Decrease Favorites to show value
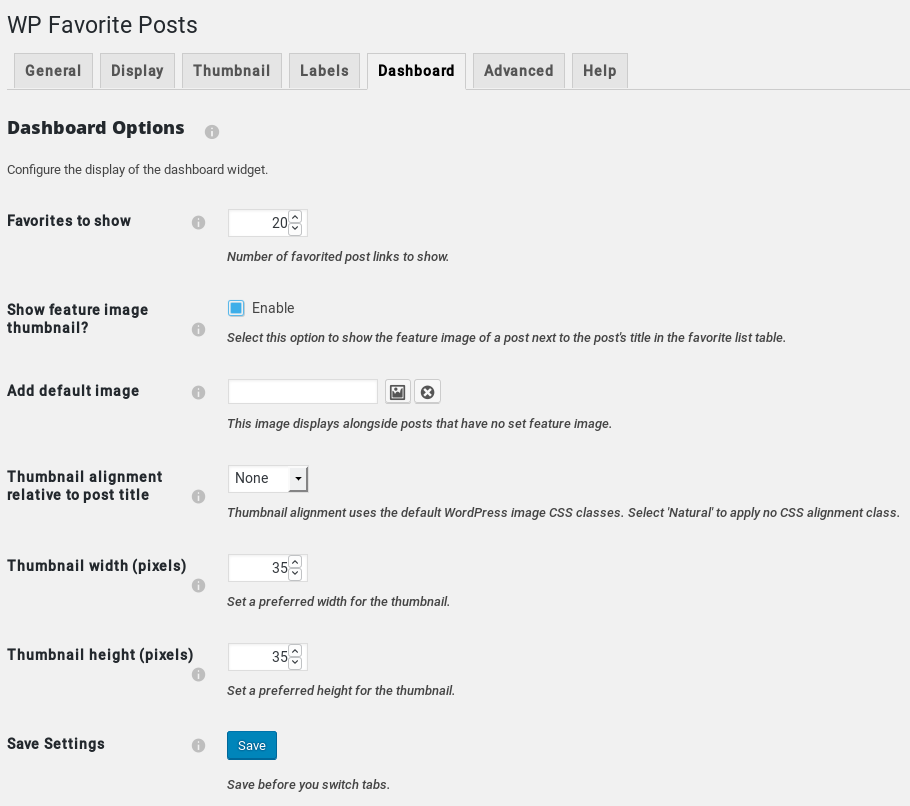 [295, 228]
